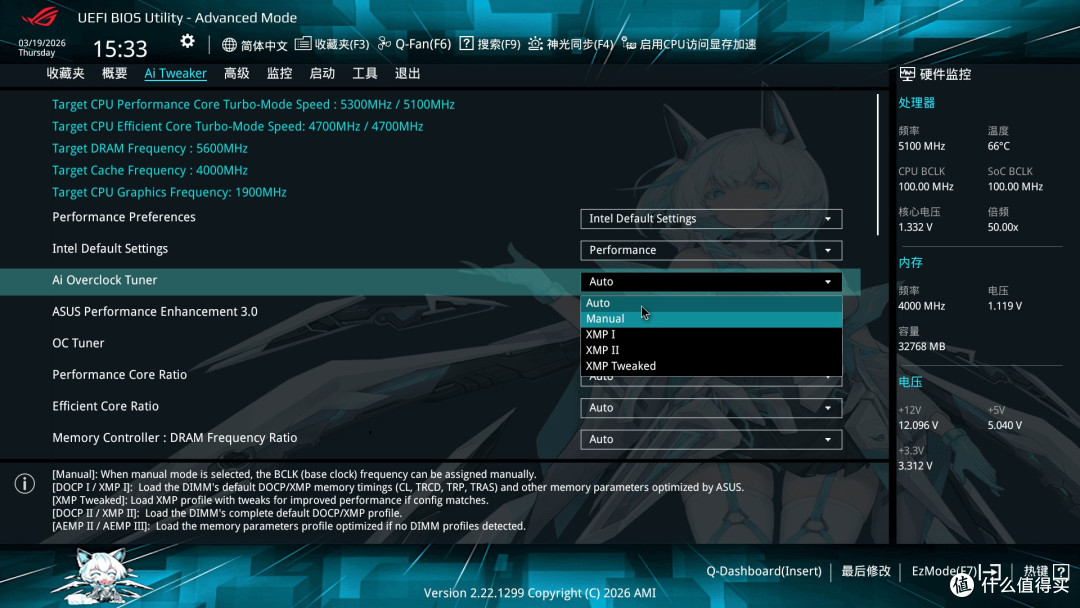Open the 启动 boot tab

(x=322, y=74)
